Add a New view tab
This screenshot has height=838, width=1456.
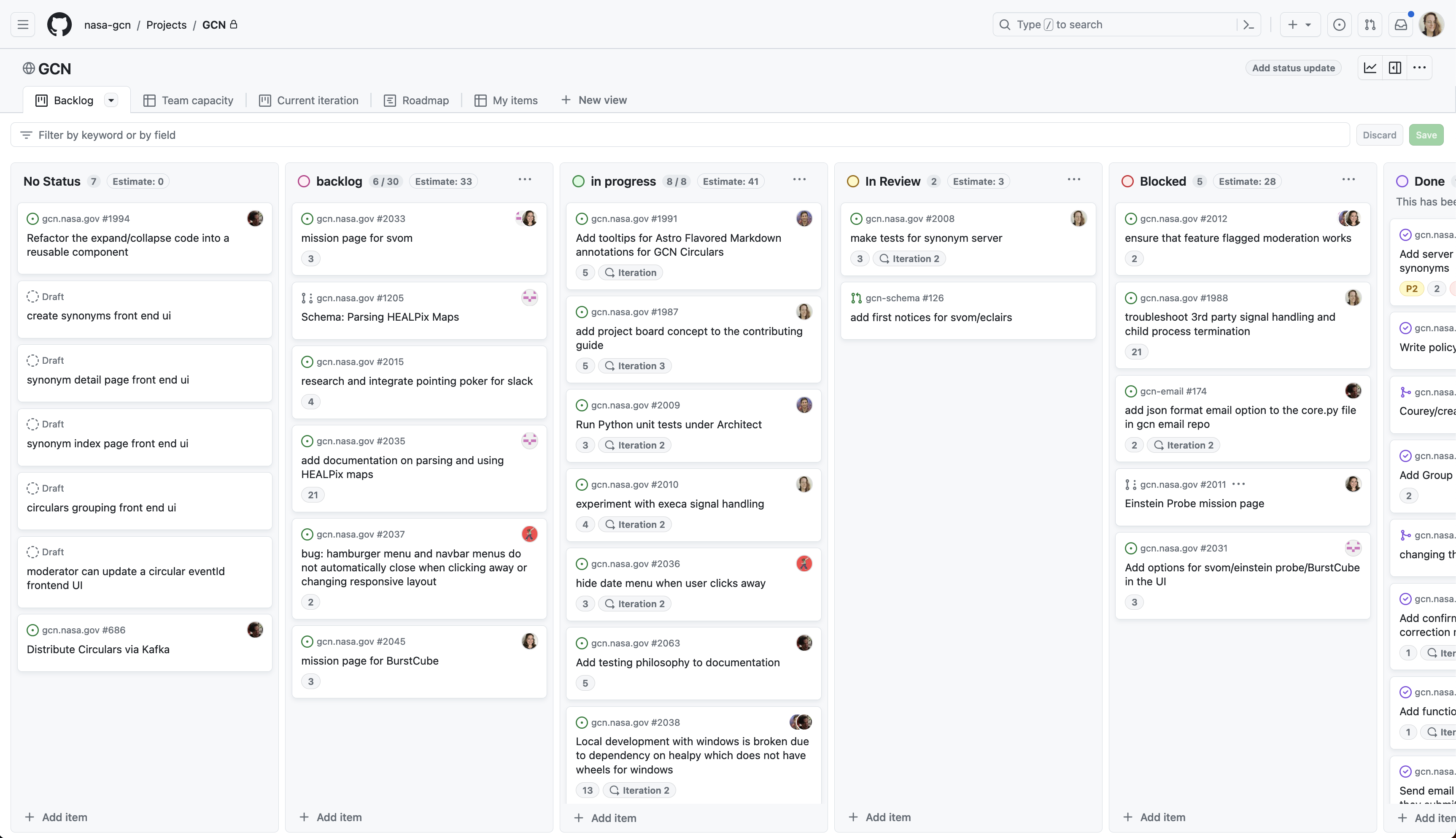pos(594,100)
